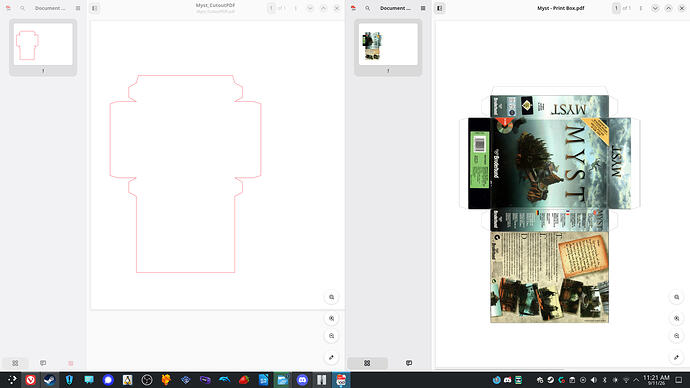Image resolution: width=690 pixels, height=388 pixels.
Task: Open the strawberry icon app on taskbar
Action: point(244,380)
